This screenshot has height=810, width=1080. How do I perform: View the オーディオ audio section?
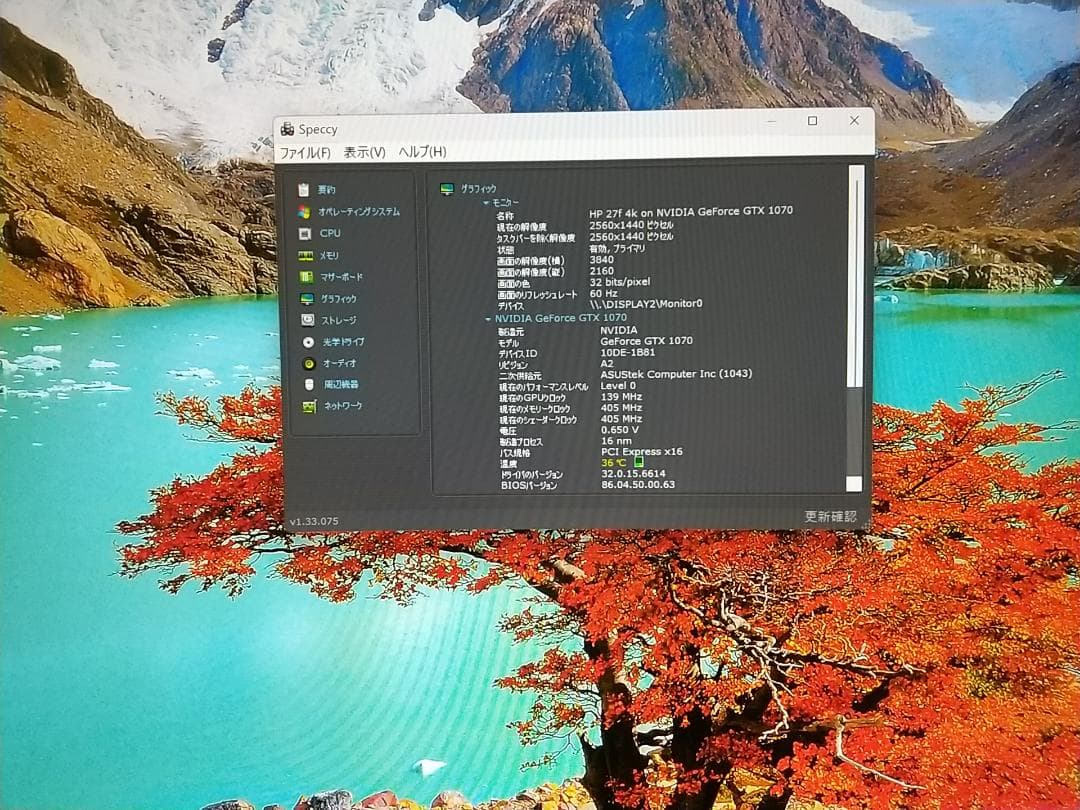pos(310,363)
